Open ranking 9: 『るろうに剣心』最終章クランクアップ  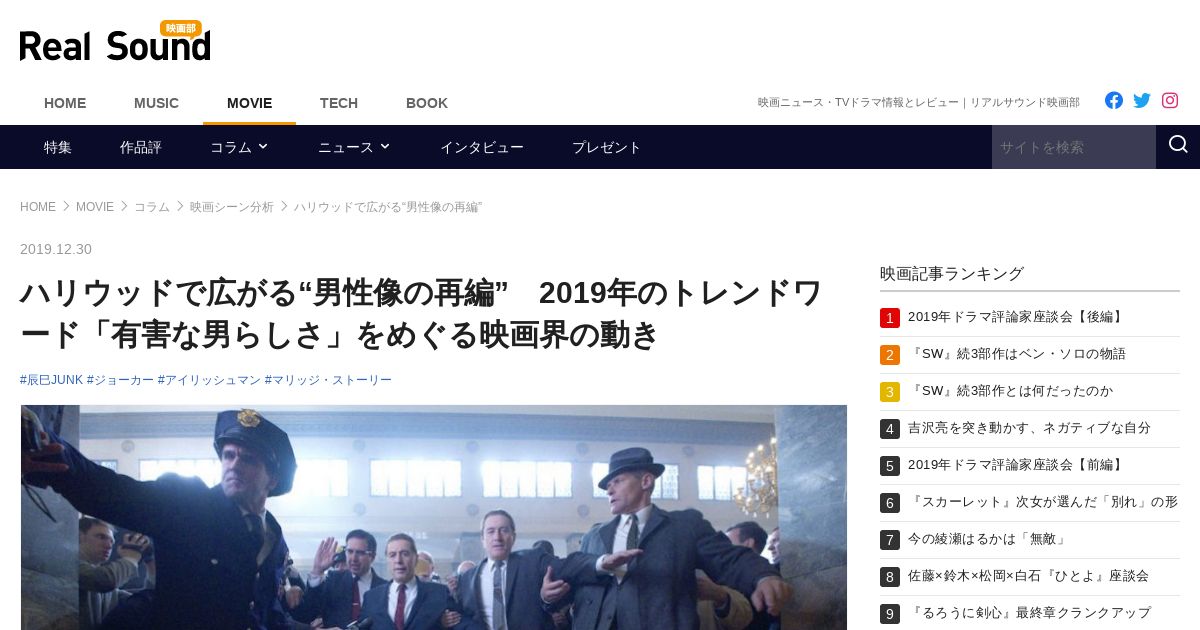pyautogui.click(x=1029, y=613)
